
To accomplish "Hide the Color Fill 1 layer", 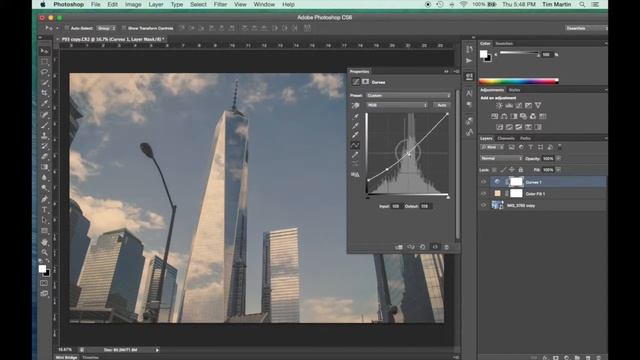I will pyautogui.click(x=484, y=193).
